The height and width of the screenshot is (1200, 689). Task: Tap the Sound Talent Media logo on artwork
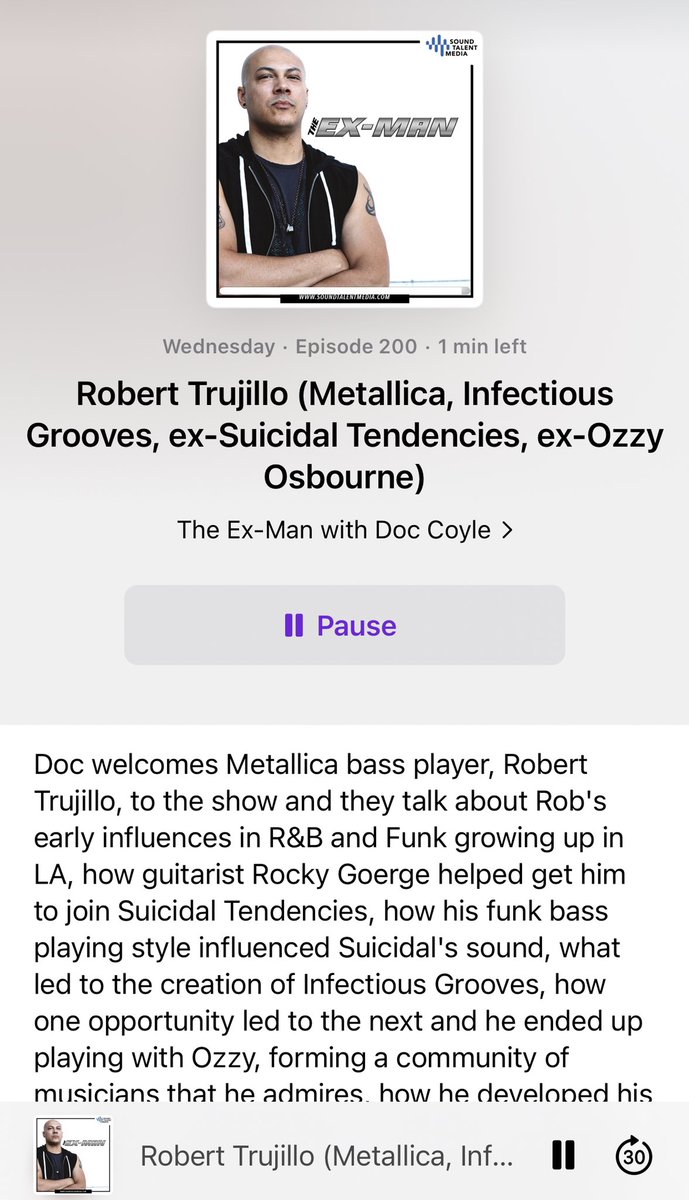coord(447,47)
